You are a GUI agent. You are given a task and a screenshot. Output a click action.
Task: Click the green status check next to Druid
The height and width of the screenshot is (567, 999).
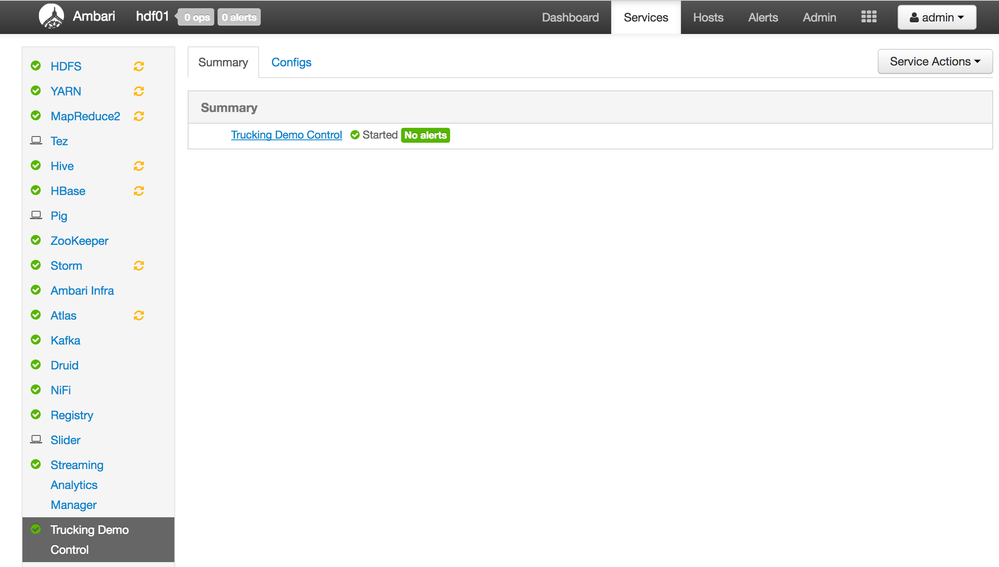[36, 364]
